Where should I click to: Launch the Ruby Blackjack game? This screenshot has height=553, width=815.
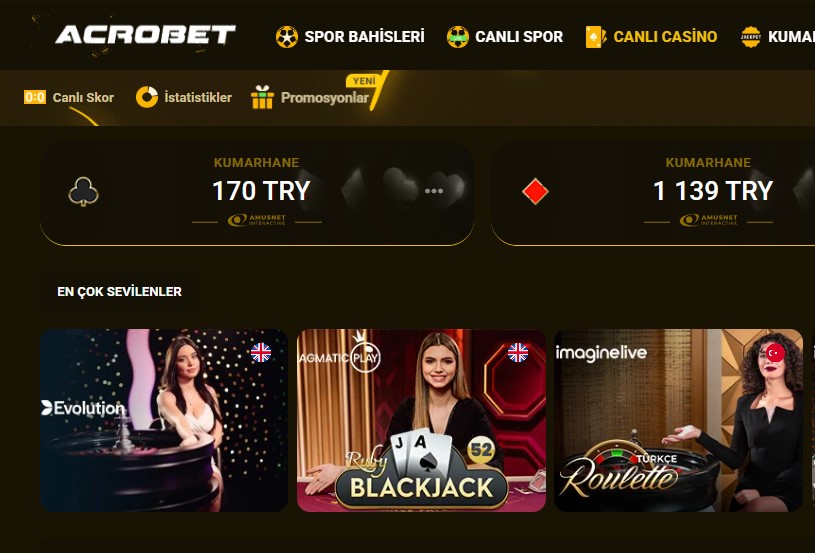point(421,420)
